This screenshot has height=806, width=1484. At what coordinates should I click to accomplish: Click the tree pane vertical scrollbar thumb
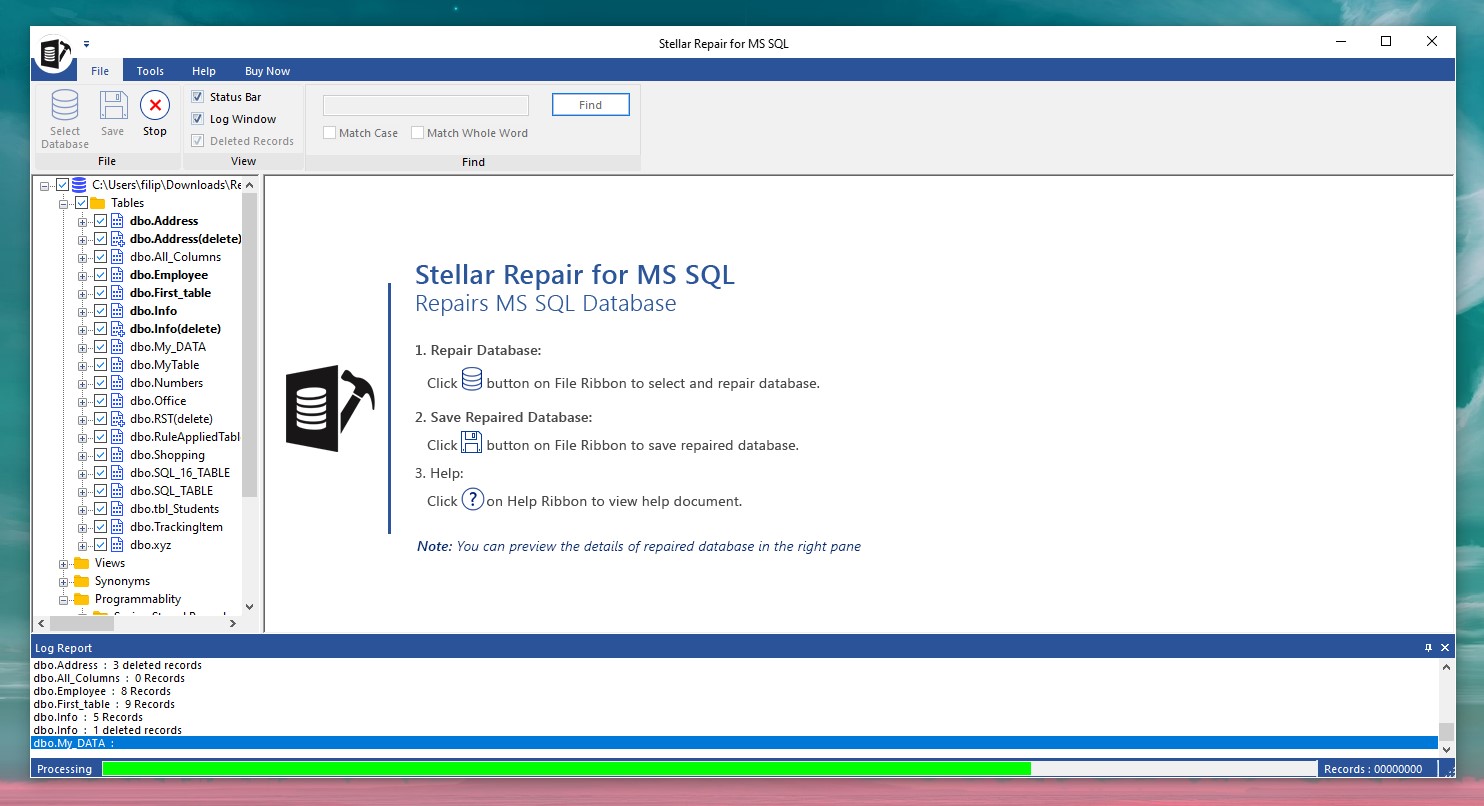click(250, 345)
